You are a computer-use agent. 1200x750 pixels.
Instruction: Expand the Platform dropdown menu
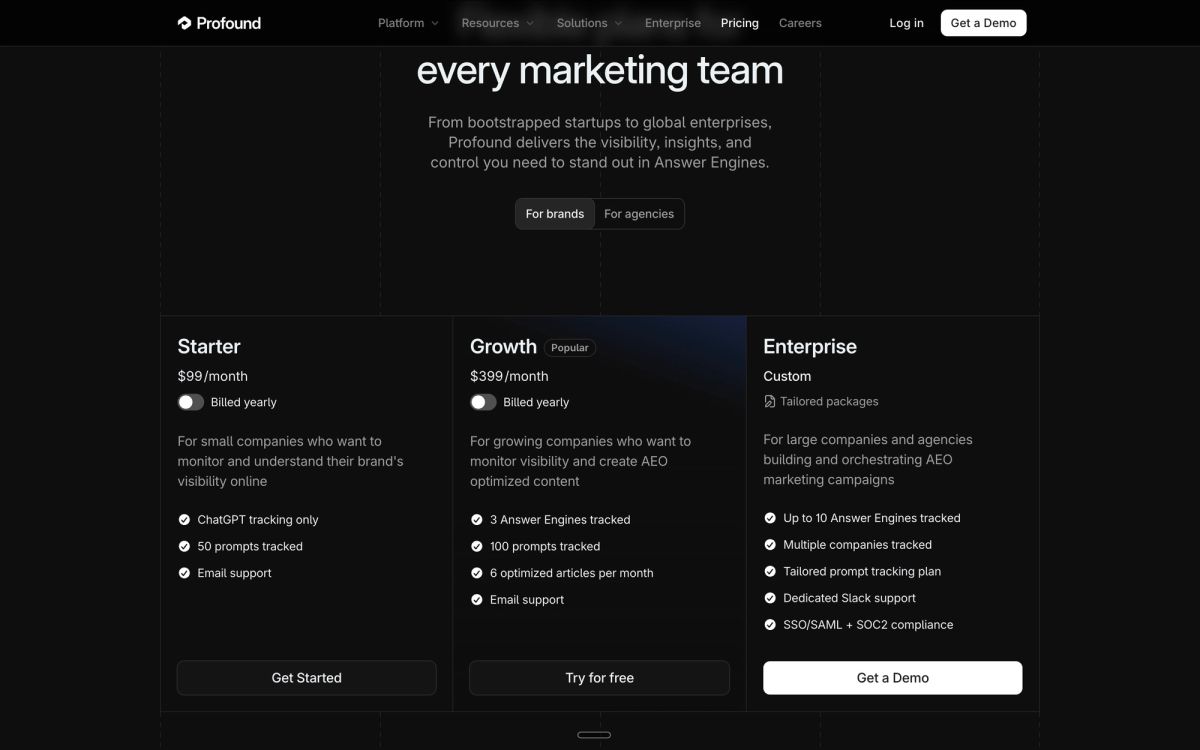pyautogui.click(x=408, y=23)
